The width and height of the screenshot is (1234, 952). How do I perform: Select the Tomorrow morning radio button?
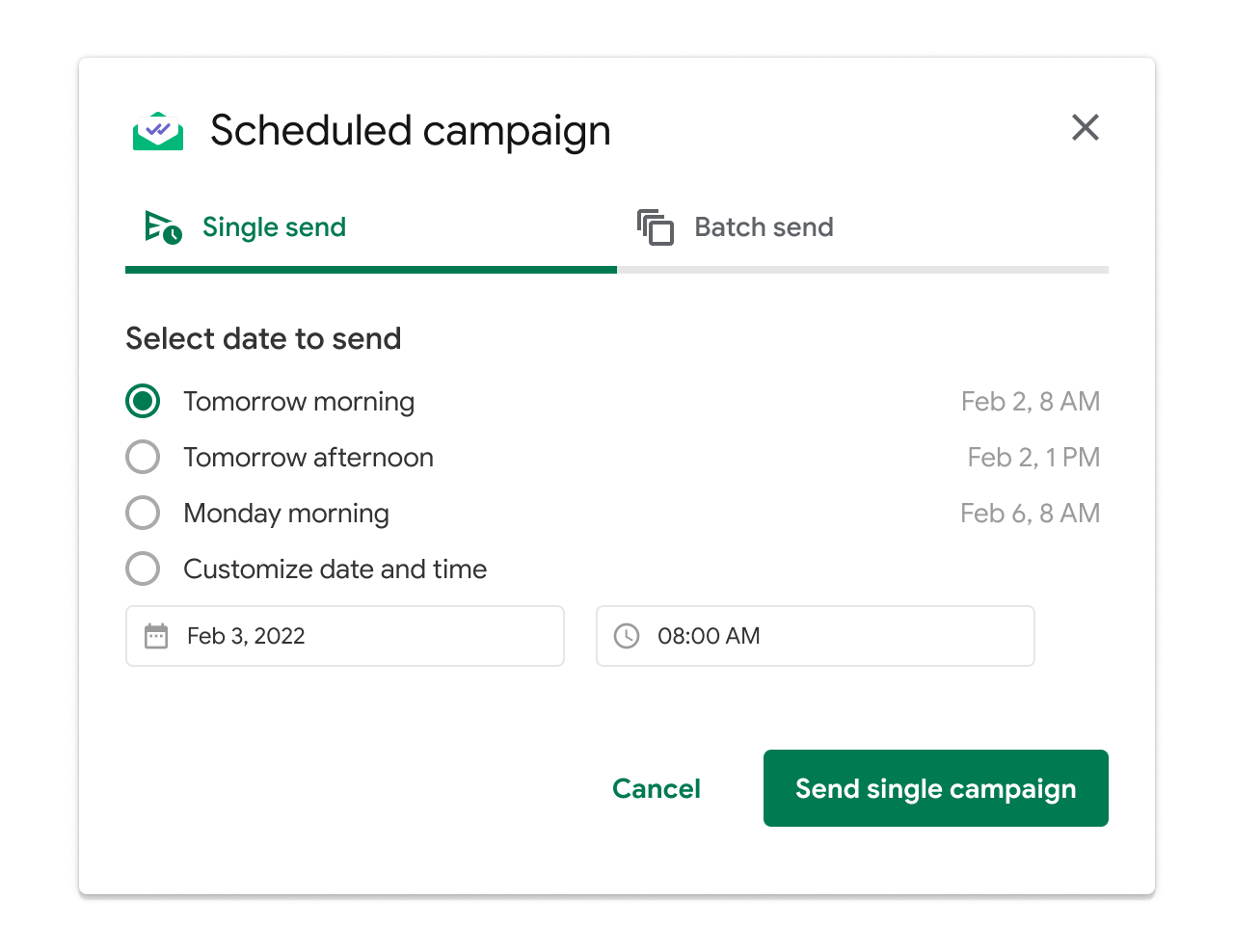click(143, 401)
